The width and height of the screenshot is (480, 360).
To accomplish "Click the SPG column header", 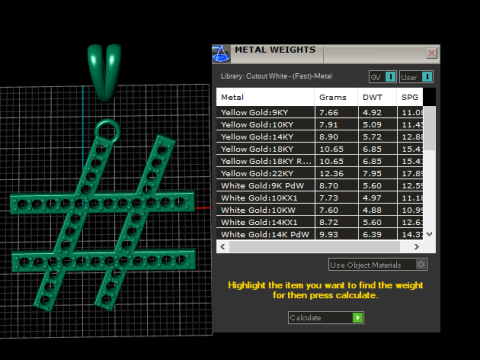I will pyautogui.click(x=410, y=97).
